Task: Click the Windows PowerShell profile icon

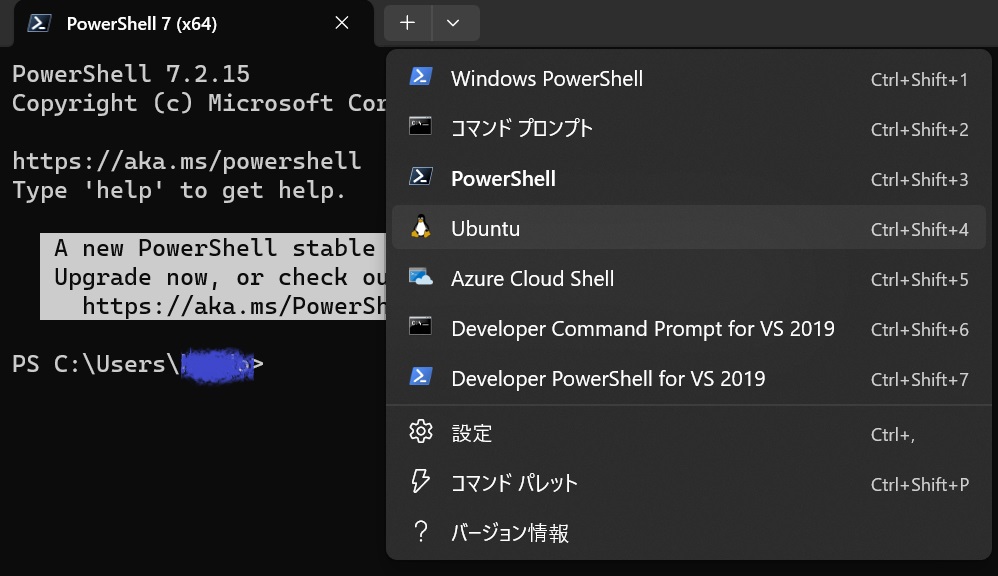Action: tap(420, 78)
